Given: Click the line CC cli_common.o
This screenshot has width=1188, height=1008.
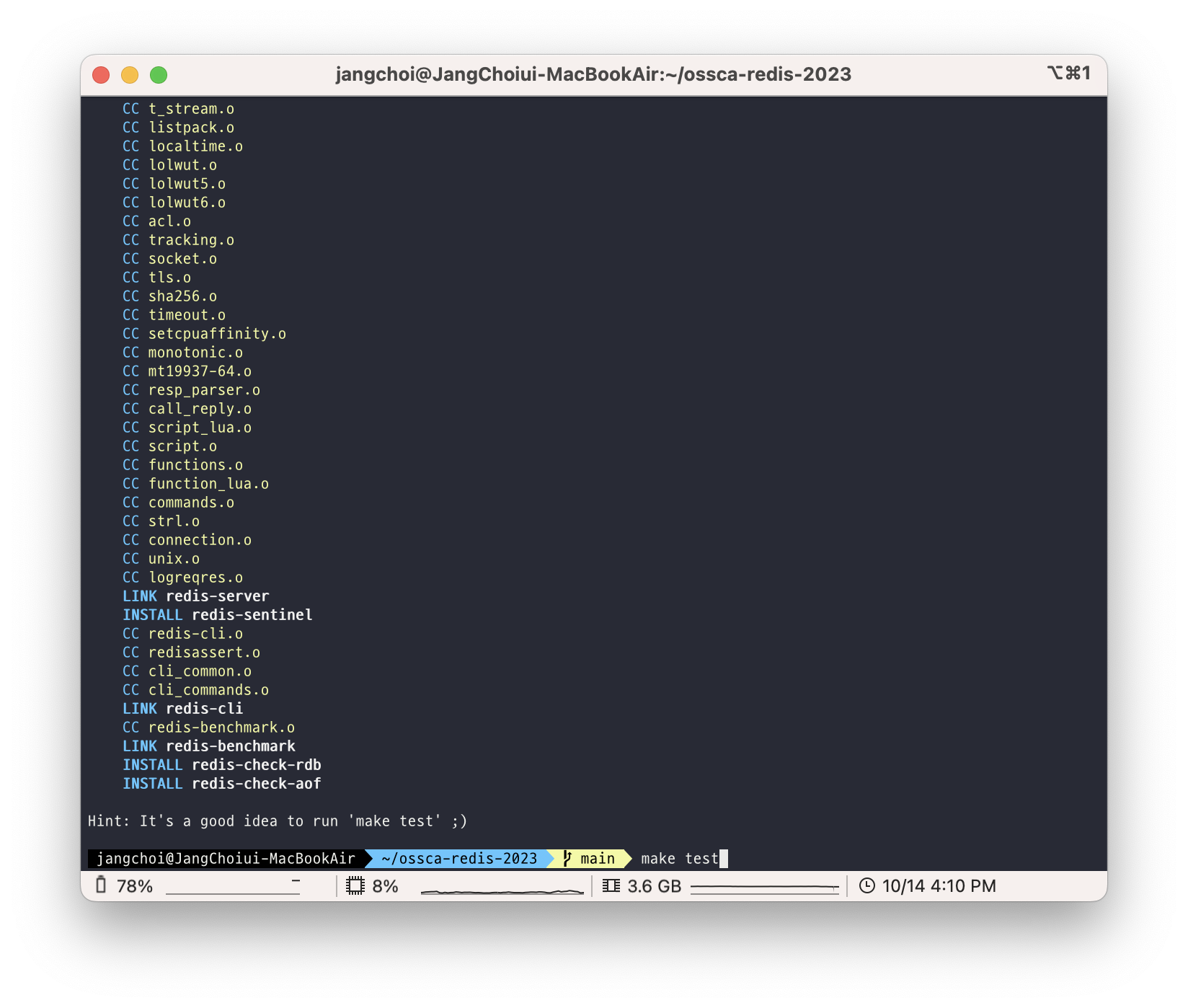Looking at the screenshot, I should point(187,671).
